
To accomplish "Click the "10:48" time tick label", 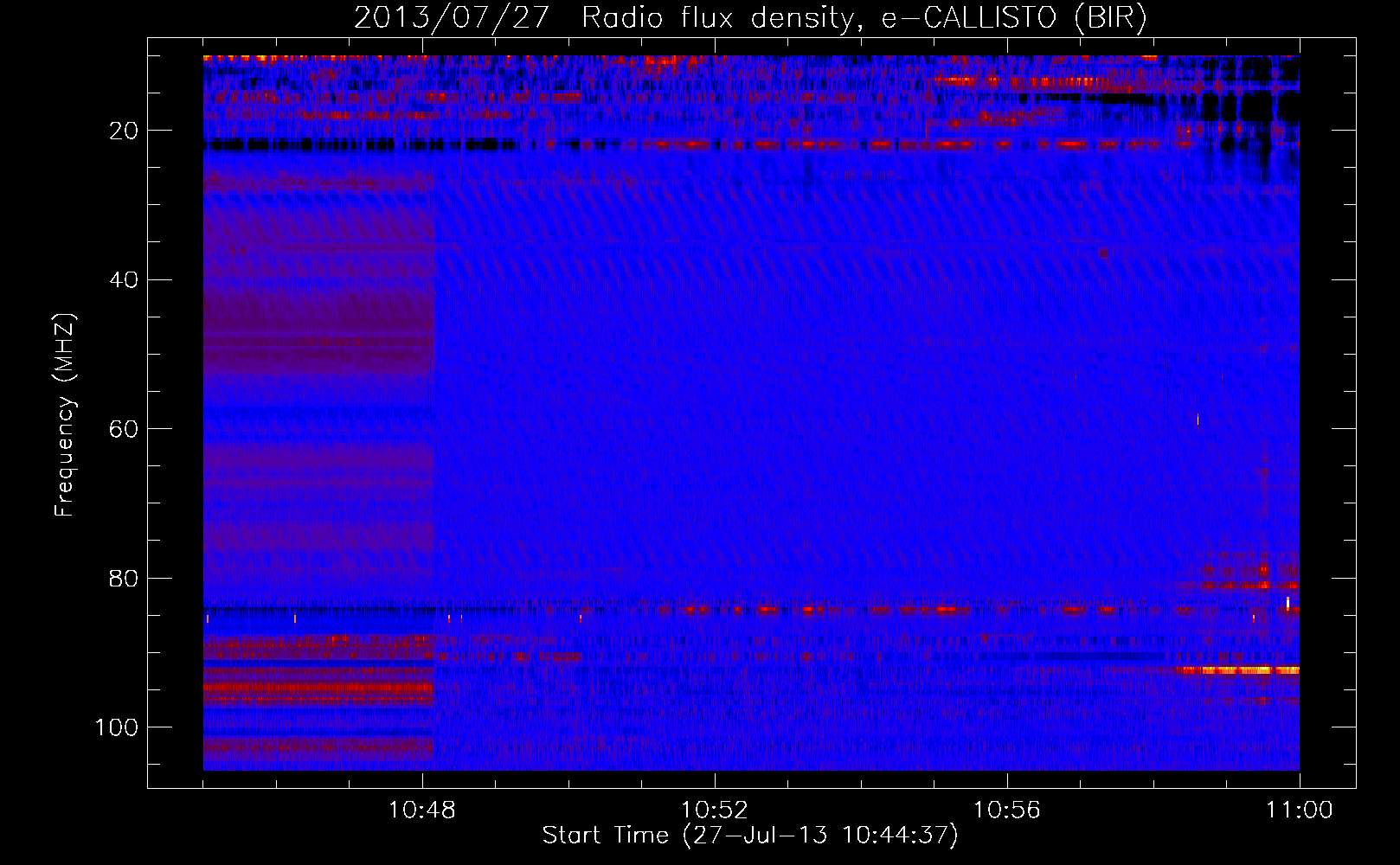I will [422, 811].
